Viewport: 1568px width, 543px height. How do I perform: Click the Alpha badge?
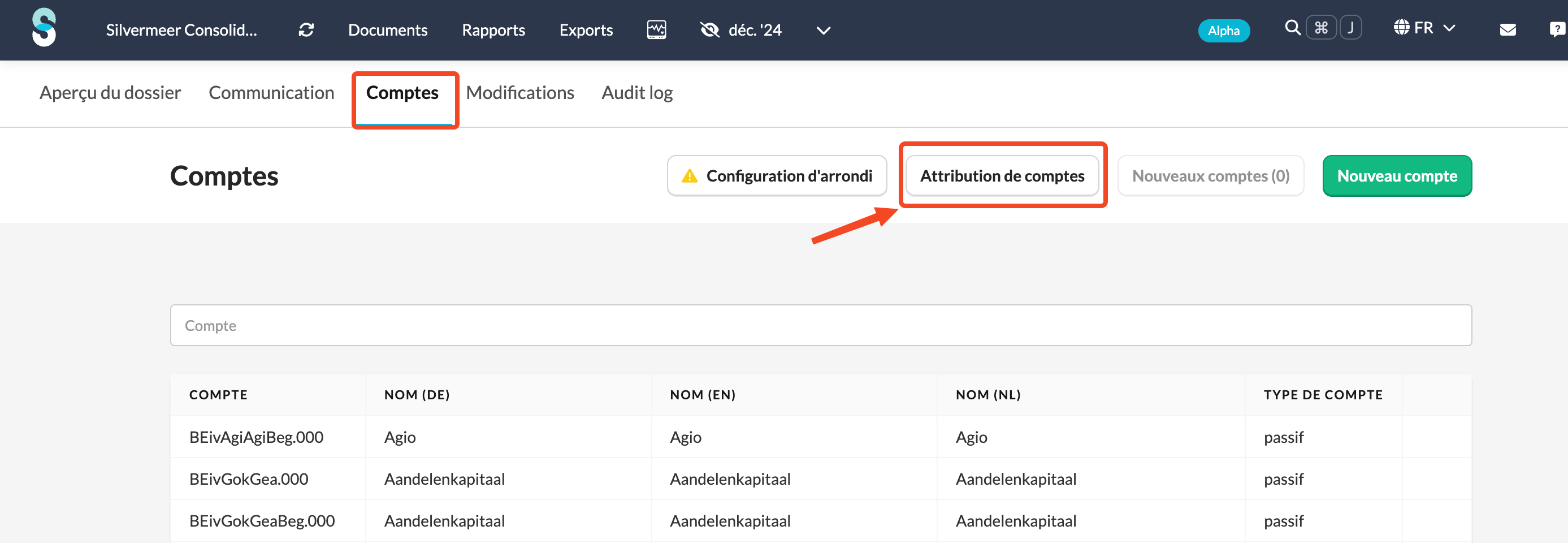point(1223,31)
